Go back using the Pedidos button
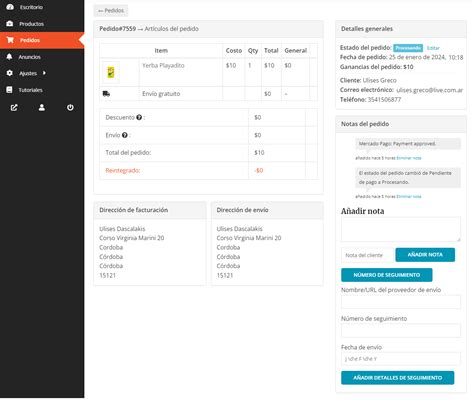 pos(111,11)
